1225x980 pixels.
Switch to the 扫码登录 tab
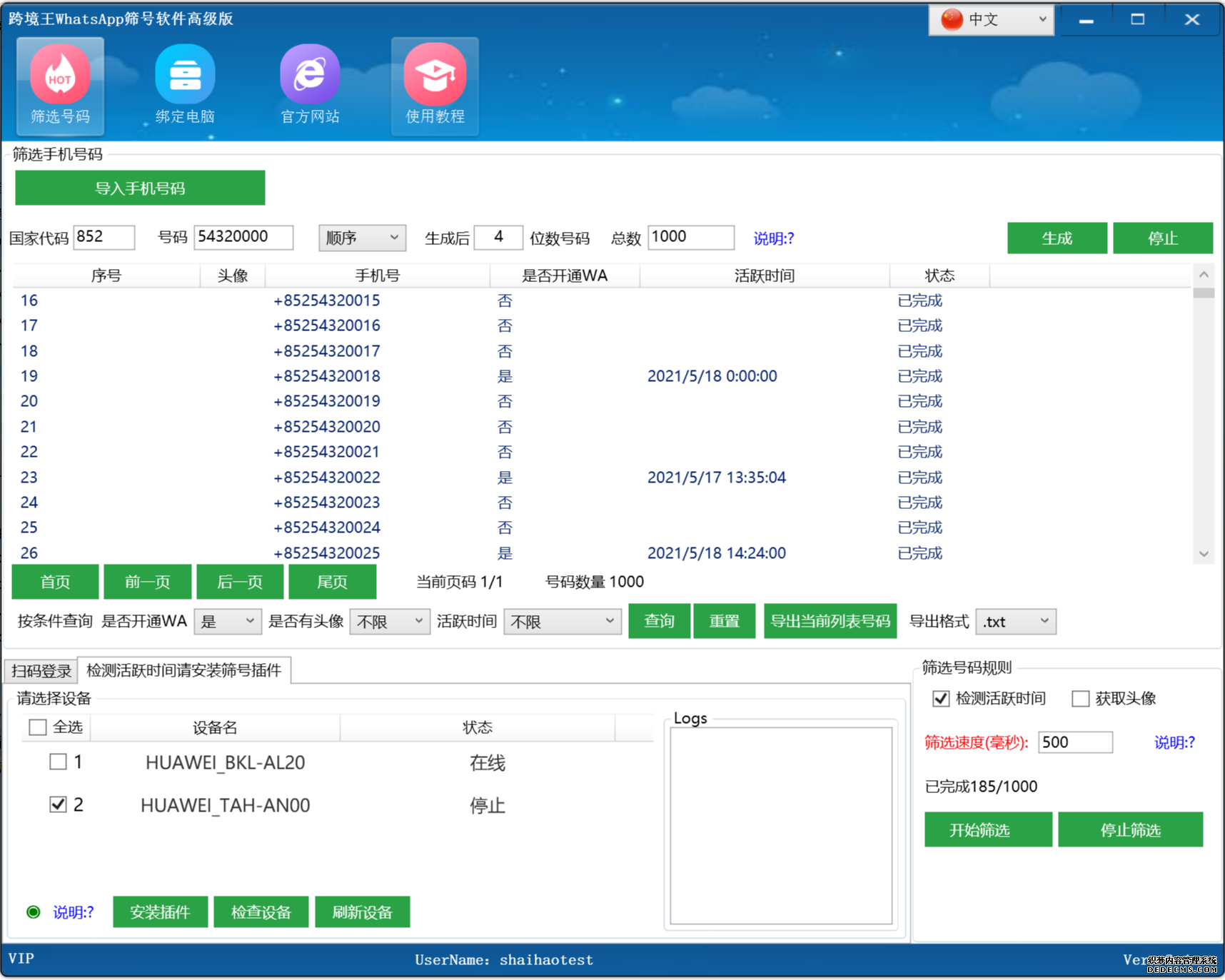[41, 670]
